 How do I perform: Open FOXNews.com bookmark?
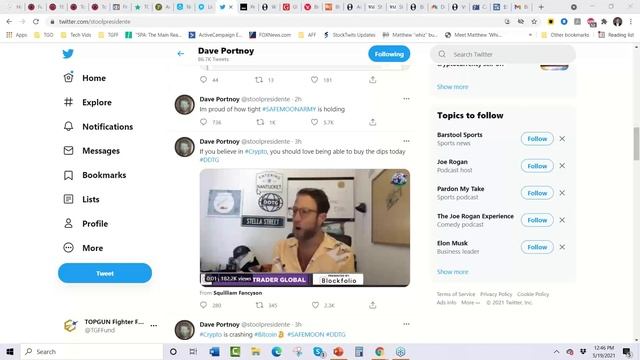point(270,35)
